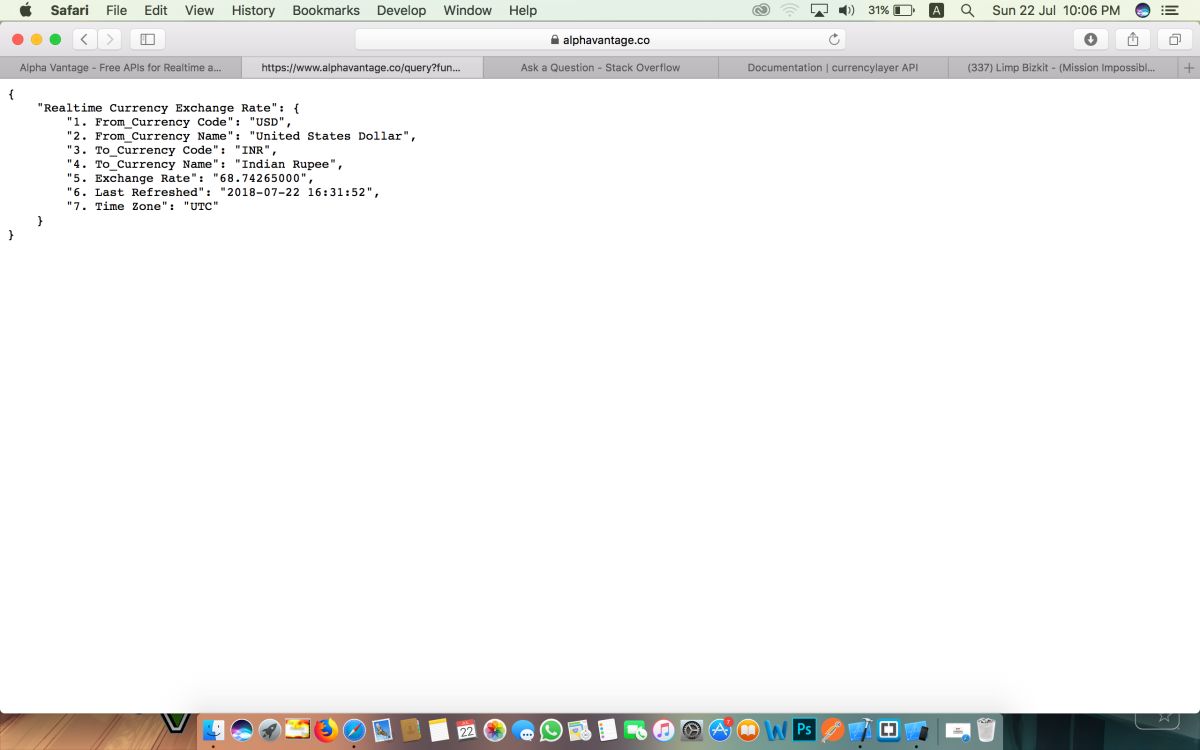Open the Develop menu
Viewport: 1200px width, 750px height.
[x=401, y=10]
